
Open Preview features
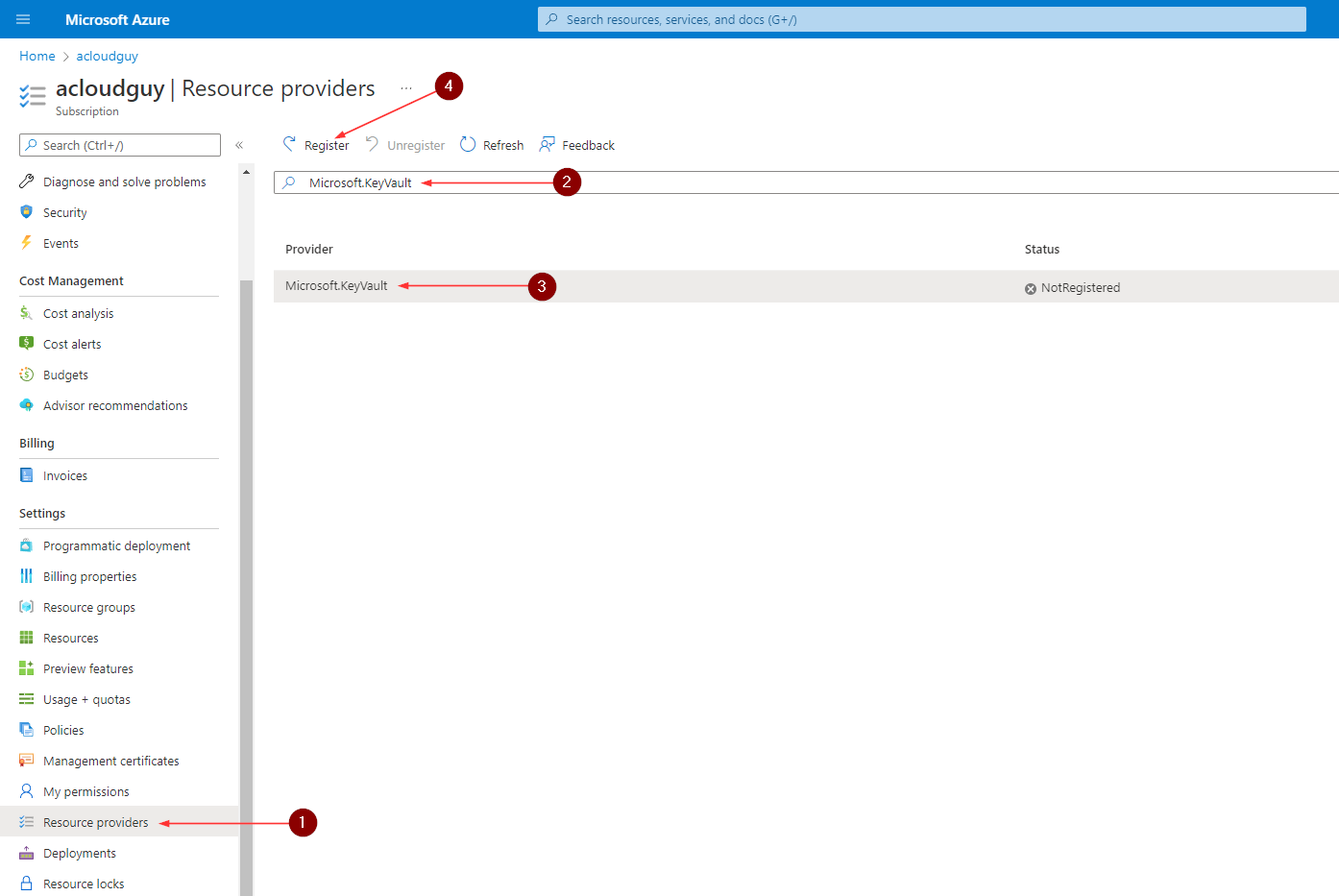pos(88,667)
